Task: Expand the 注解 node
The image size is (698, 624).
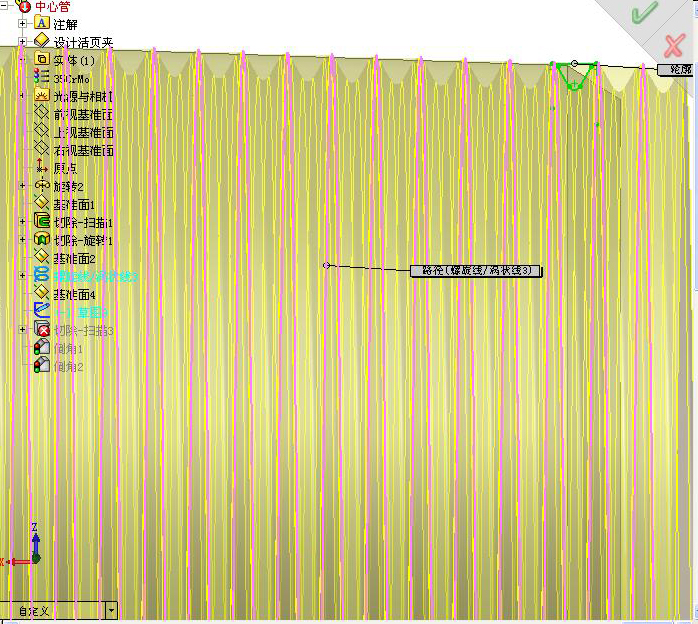Action: tap(22, 23)
